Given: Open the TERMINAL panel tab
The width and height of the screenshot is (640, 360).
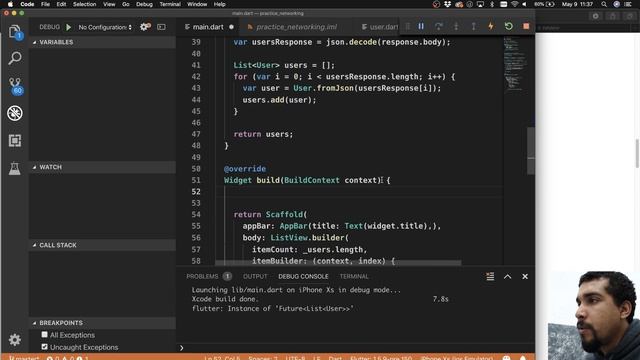Looking at the screenshot, I should click(x=354, y=276).
